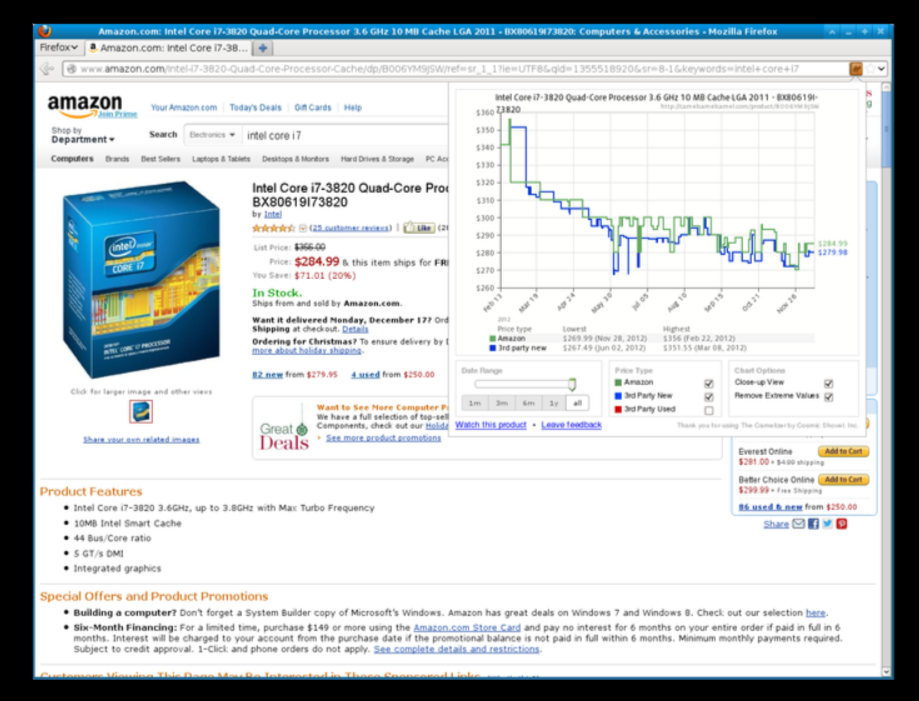Viewport: 919px width, 701px height.
Task: Click the blue 3rd Party New swatch
Action: 618,396
